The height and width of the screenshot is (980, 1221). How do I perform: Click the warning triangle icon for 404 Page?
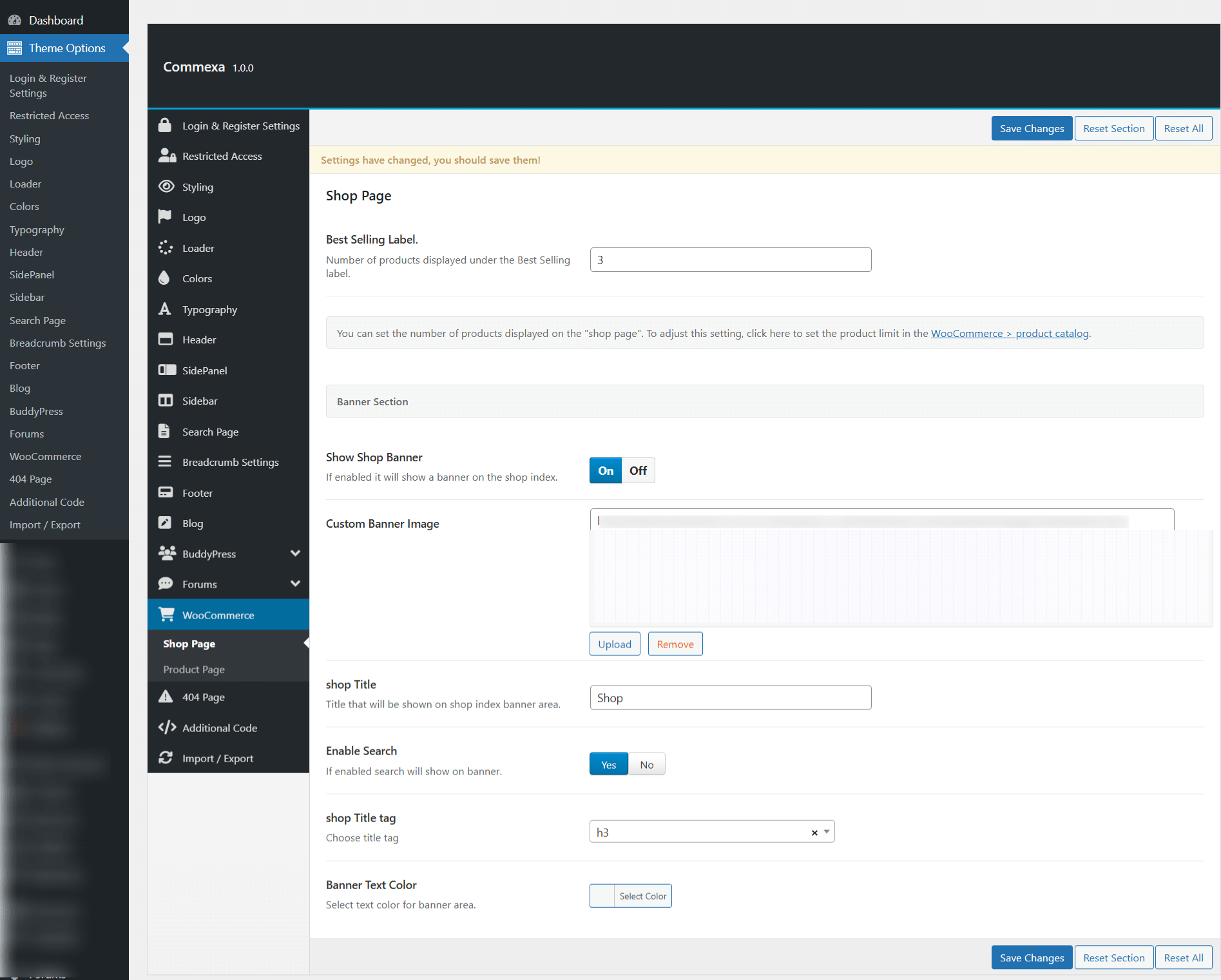[x=166, y=697]
